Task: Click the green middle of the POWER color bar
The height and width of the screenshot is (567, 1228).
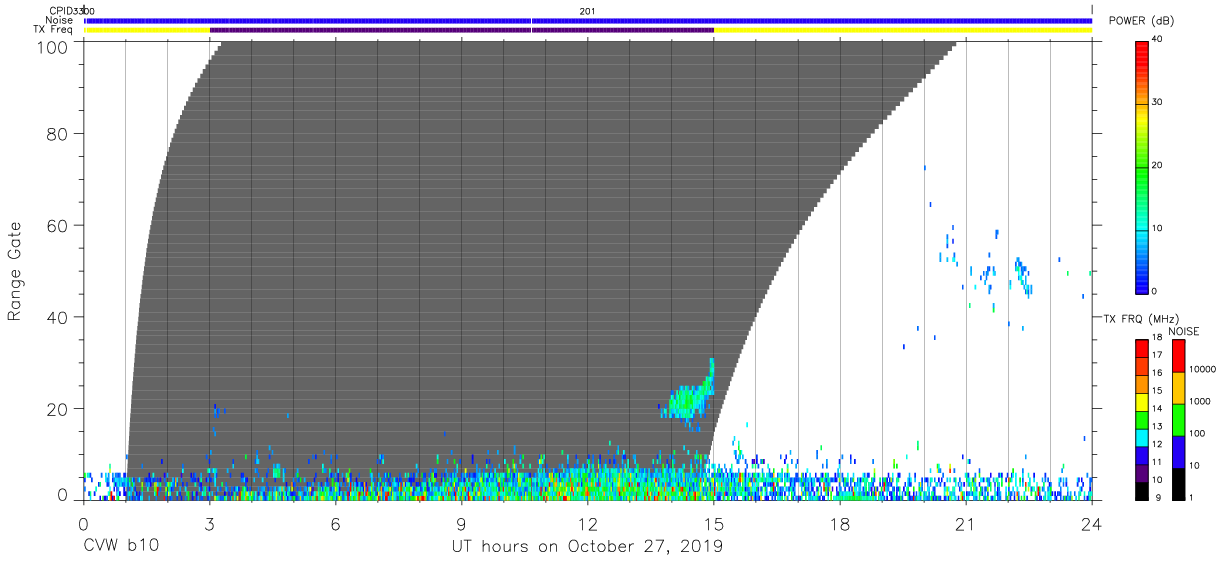Action: click(x=1143, y=170)
